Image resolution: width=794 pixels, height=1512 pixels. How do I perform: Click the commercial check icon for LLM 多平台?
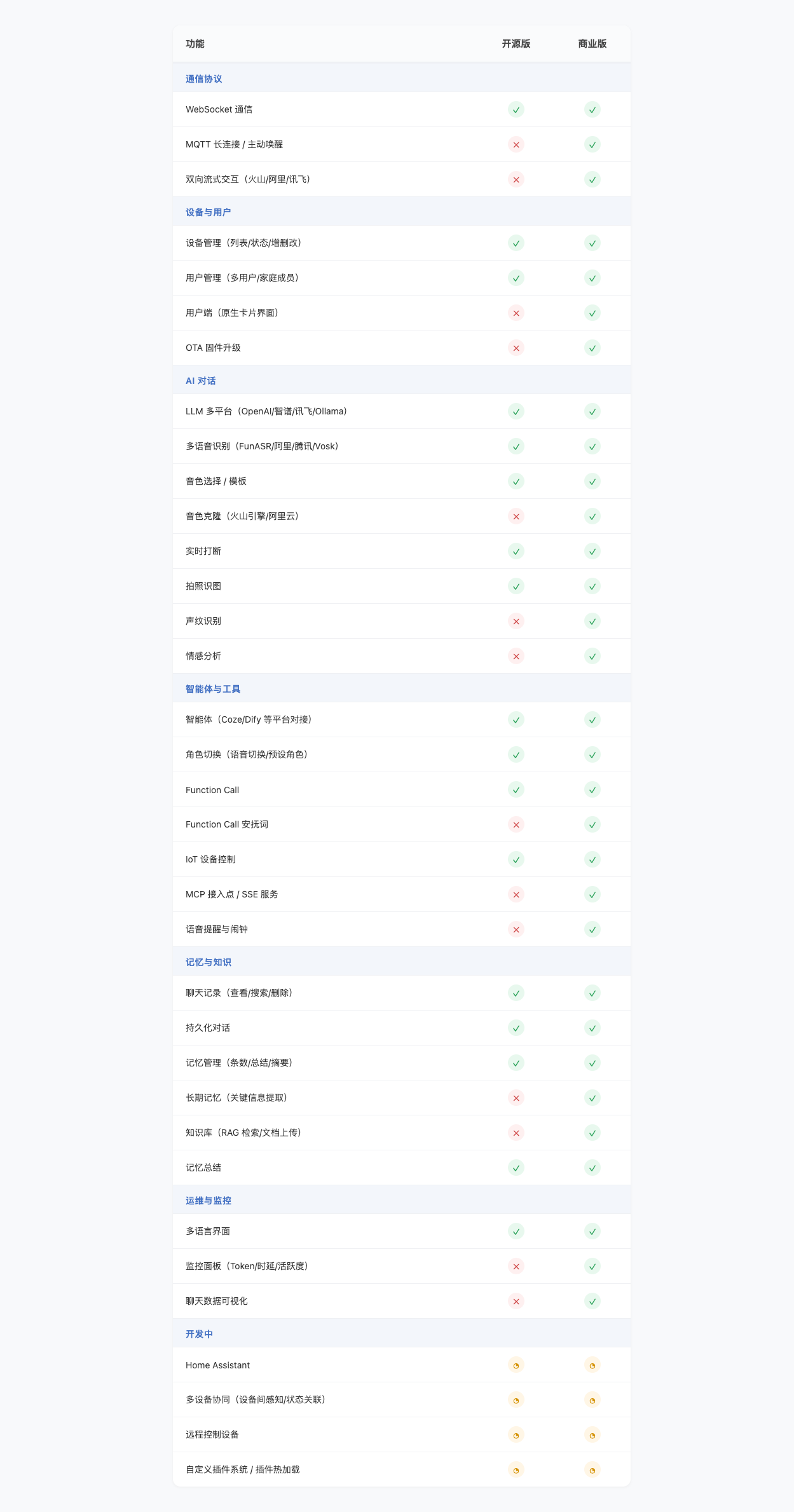pos(592,411)
